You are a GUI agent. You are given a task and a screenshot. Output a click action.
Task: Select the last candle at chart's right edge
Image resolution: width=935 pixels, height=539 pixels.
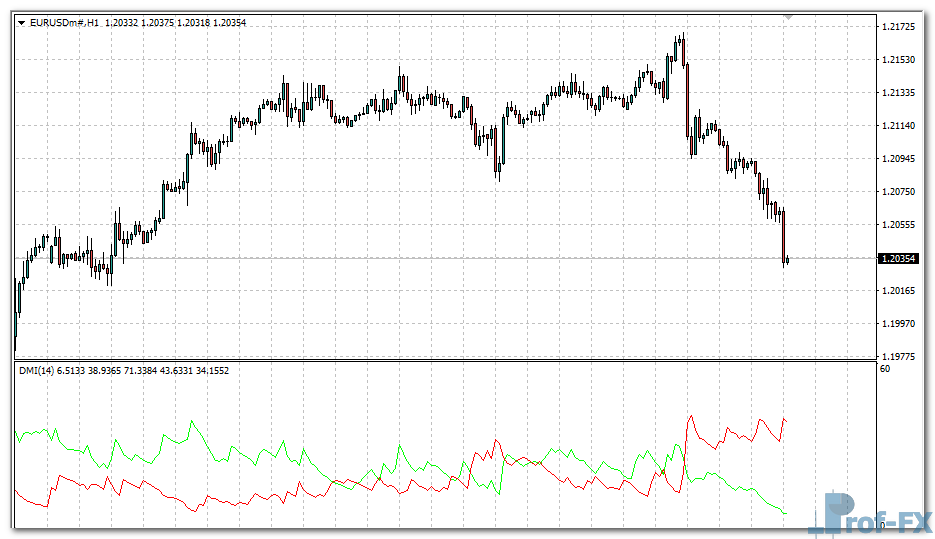point(788,260)
